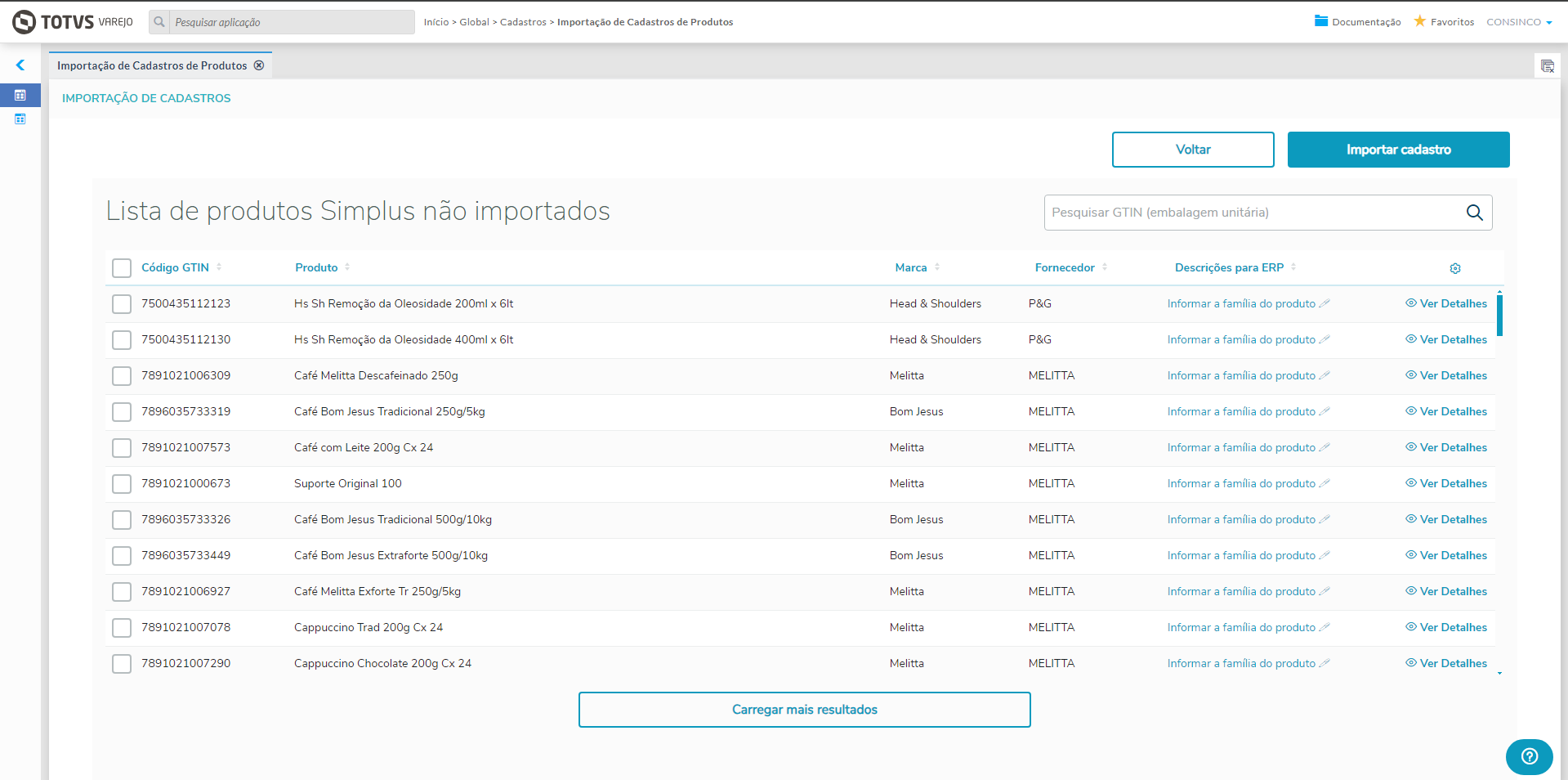The image size is (1568, 780).
Task: Click the Produto column header
Action: [316, 267]
